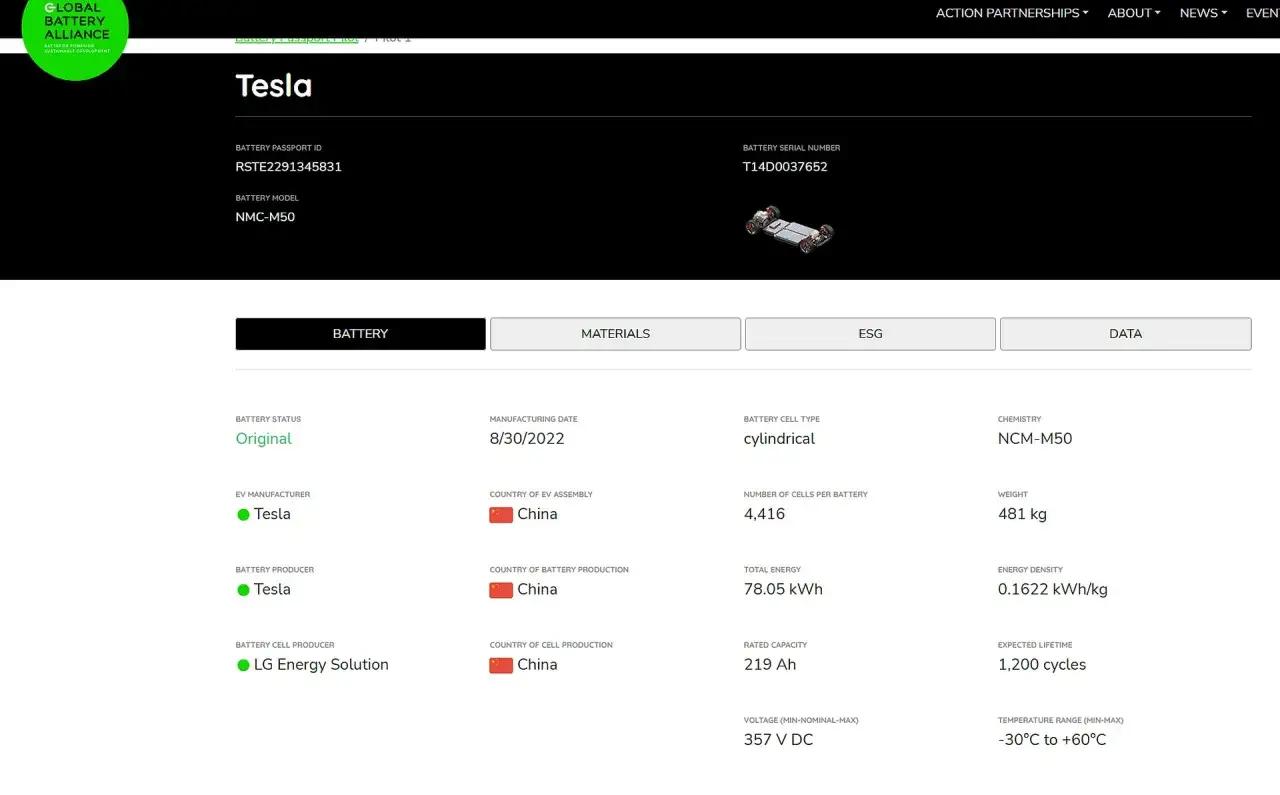Open the Battery Passport Pilot breadcrumb link
1280x795 pixels.
(x=297, y=38)
